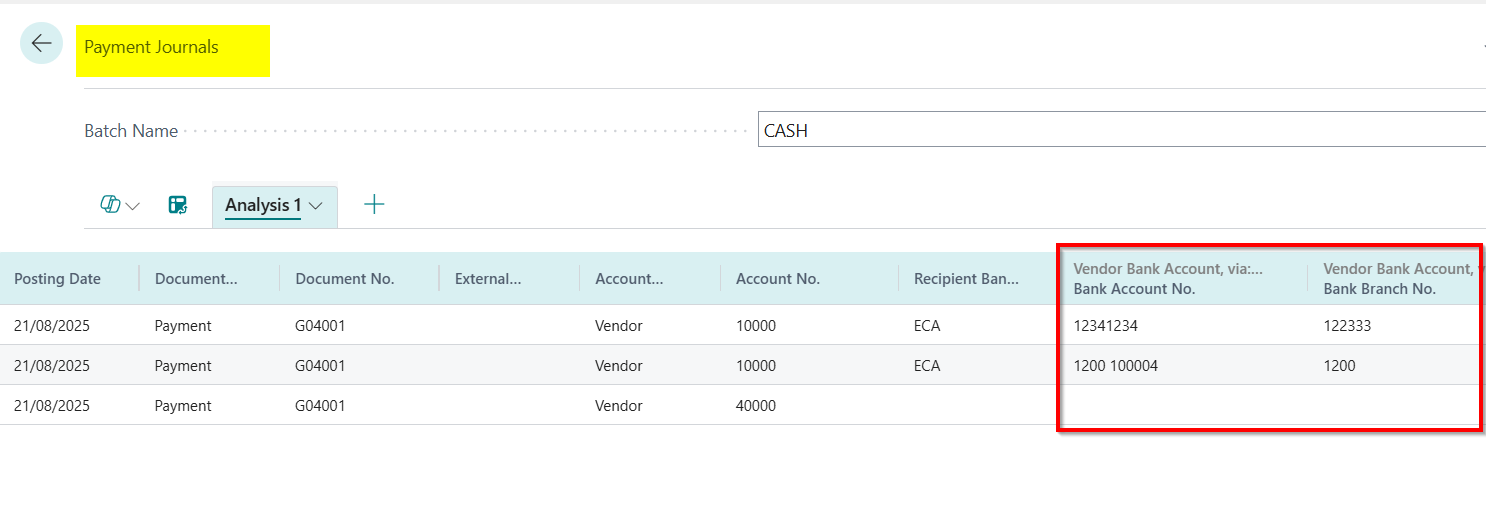Add a new analysis tab with plus icon
Screen dimensions: 1486x509
click(x=374, y=205)
